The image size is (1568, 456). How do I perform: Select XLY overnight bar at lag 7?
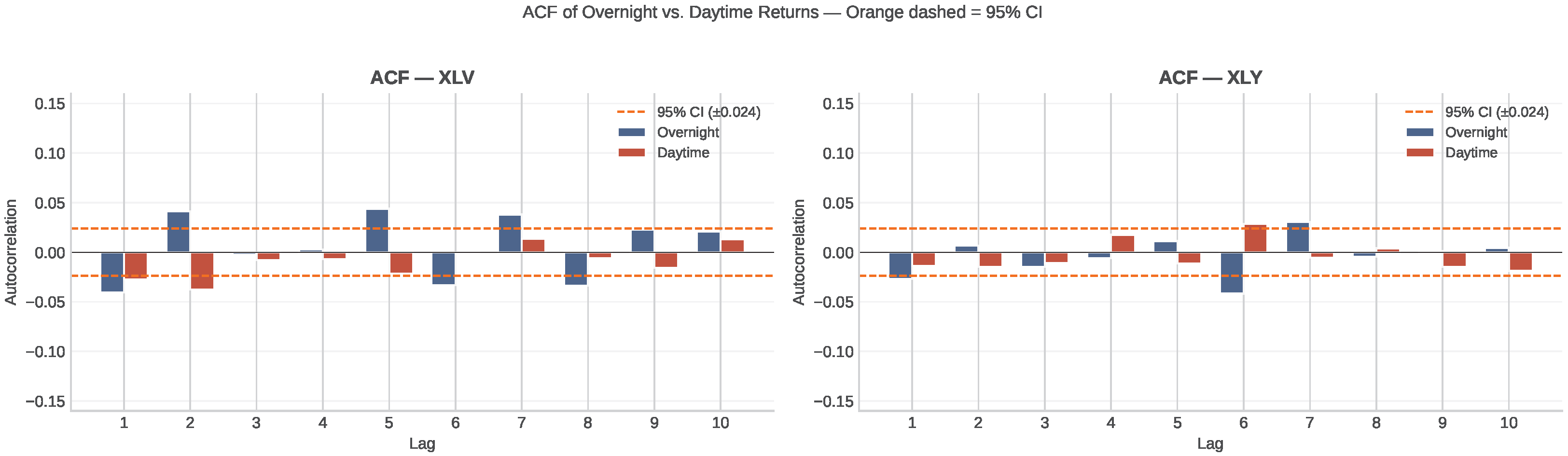click(1298, 237)
